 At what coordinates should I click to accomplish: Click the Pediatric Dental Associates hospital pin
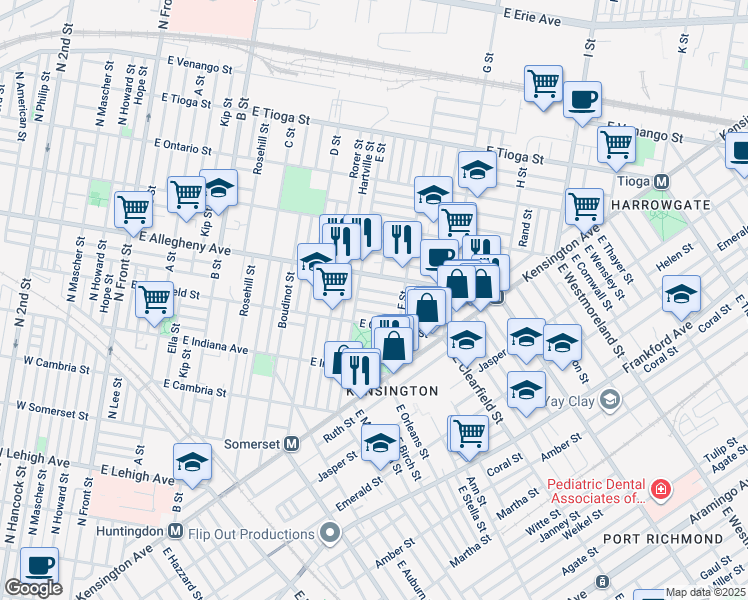(x=661, y=489)
